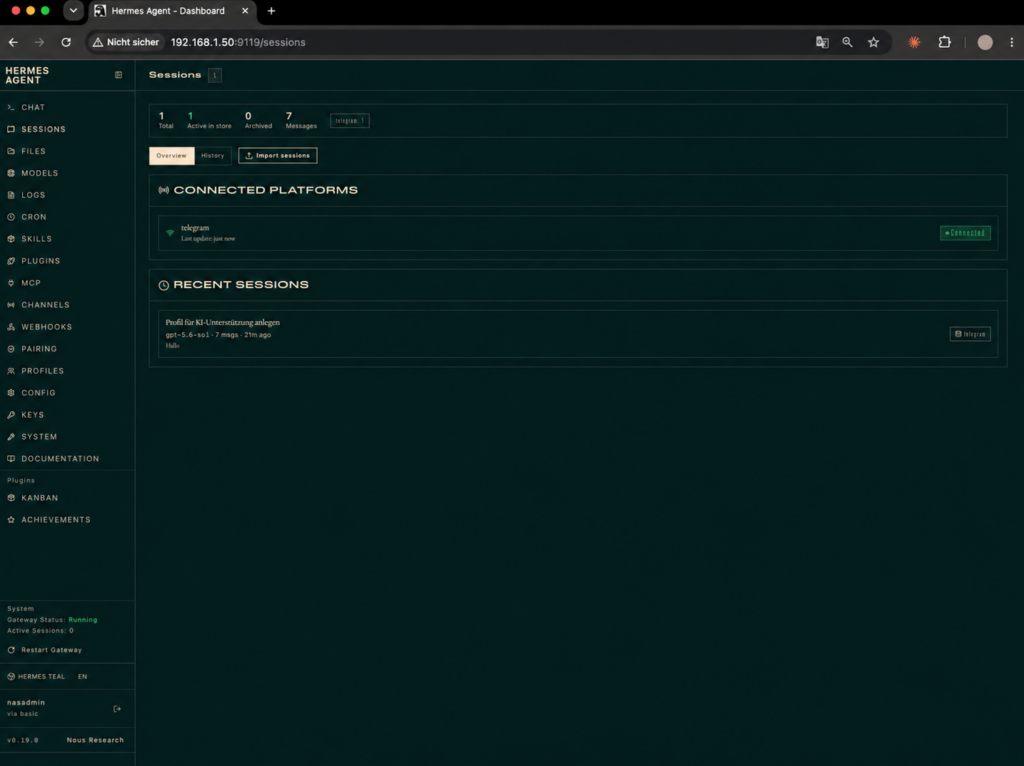
Task: Open the Cron clock icon
Action: [x=11, y=217]
